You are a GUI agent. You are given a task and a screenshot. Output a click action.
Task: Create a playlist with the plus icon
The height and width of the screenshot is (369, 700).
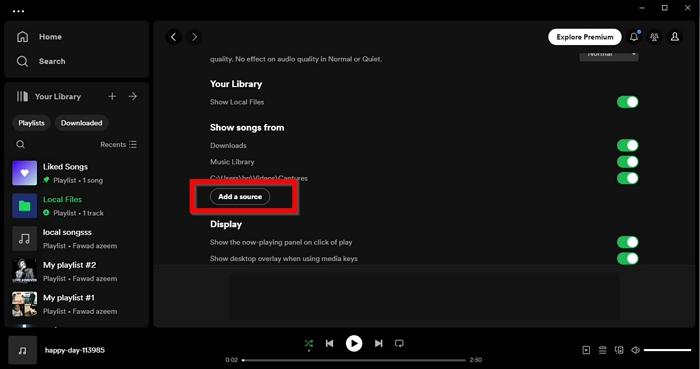coord(112,96)
